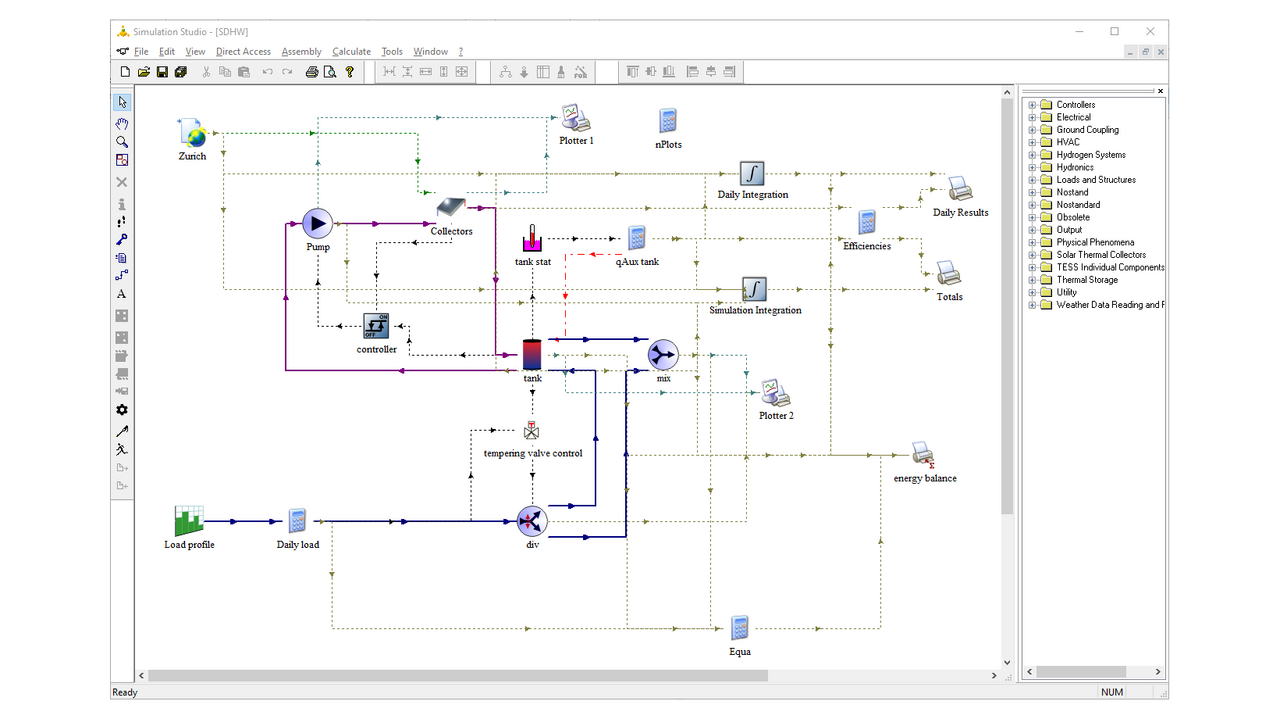Select the hand pan tool
Viewport: 1280px width, 719px height.
122,123
